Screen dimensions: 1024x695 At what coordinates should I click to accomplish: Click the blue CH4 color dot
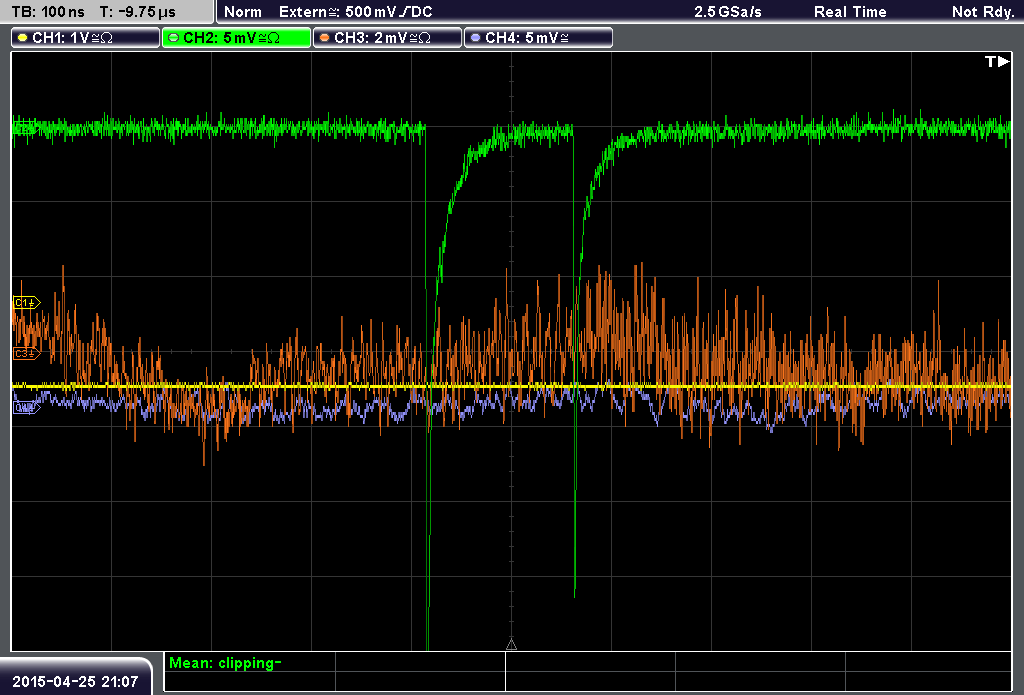coord(475,38)
